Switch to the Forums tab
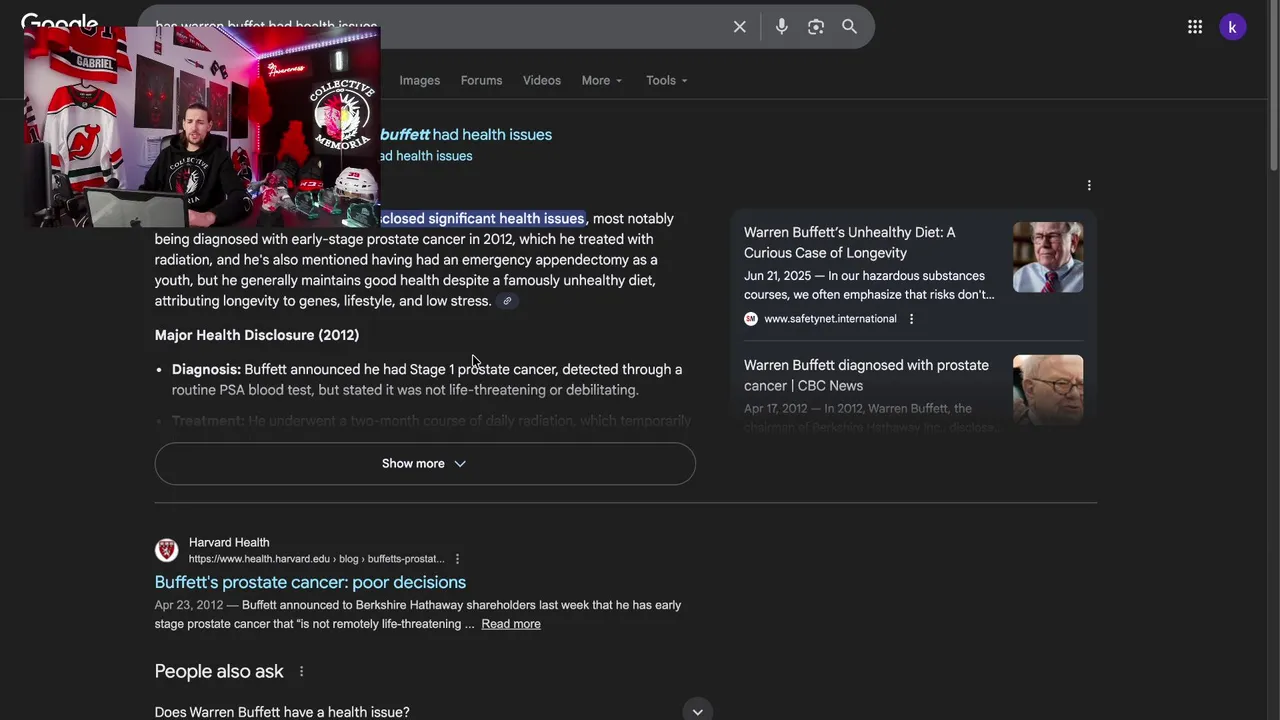The height and width of the screenshot is (720, 1280). tap(482, 80)
